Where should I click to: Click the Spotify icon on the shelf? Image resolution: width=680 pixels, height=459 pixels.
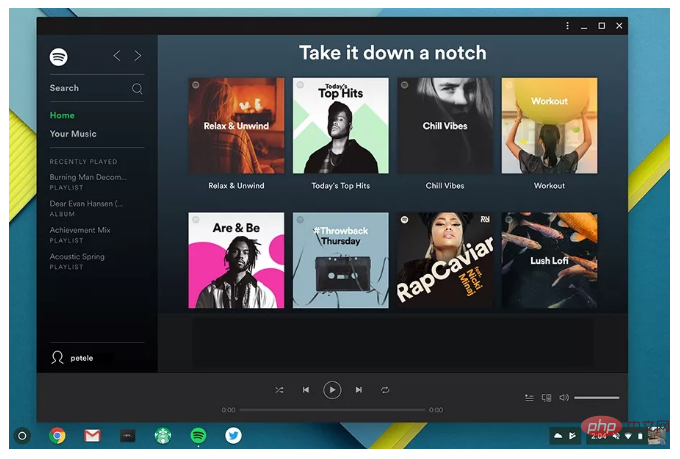click(x=198, y=436)
